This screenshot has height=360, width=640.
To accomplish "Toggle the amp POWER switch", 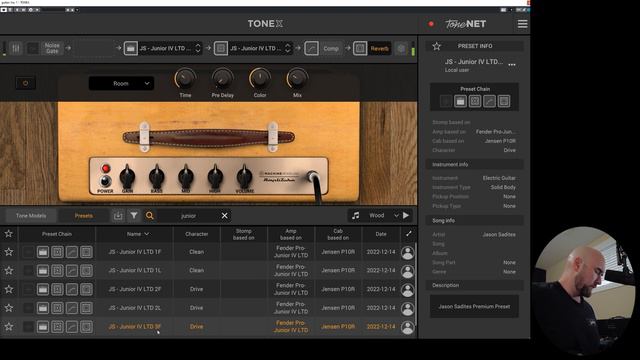I will click(x=105, y=180).
